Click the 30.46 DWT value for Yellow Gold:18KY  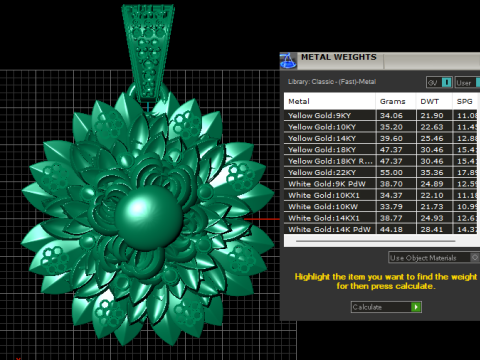(432, 150)
